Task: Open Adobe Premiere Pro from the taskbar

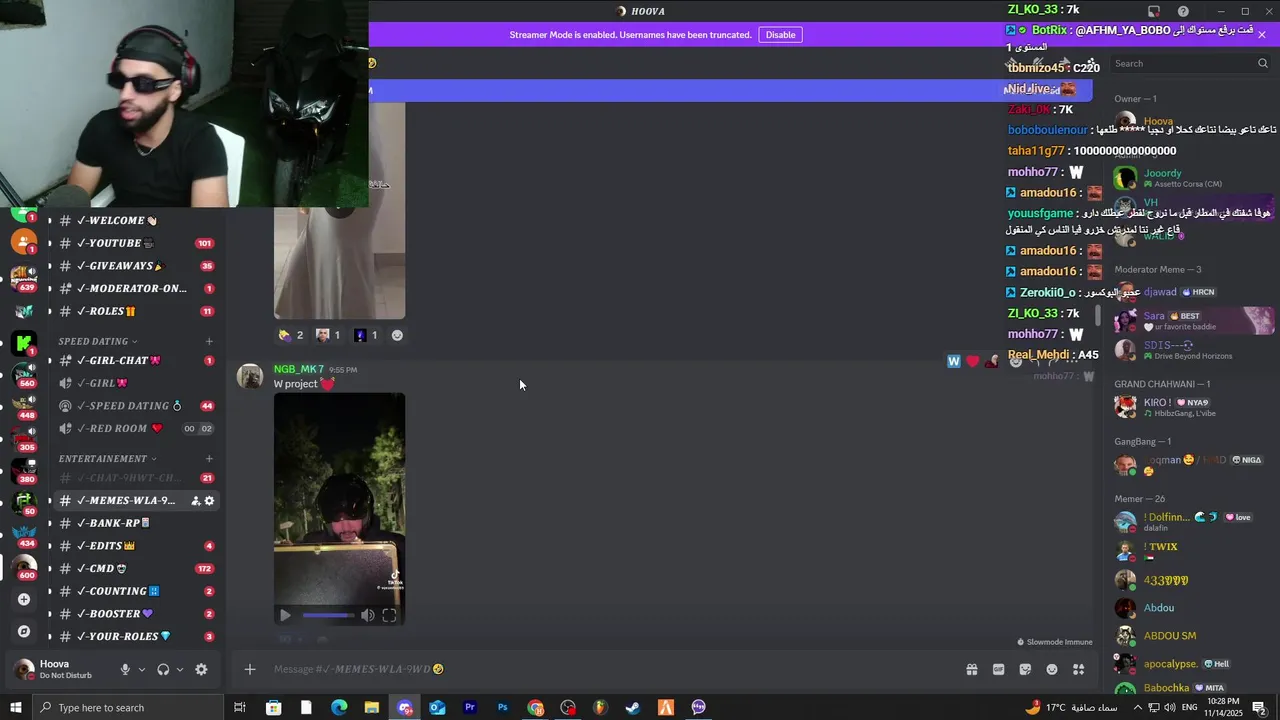Action: 469,707
